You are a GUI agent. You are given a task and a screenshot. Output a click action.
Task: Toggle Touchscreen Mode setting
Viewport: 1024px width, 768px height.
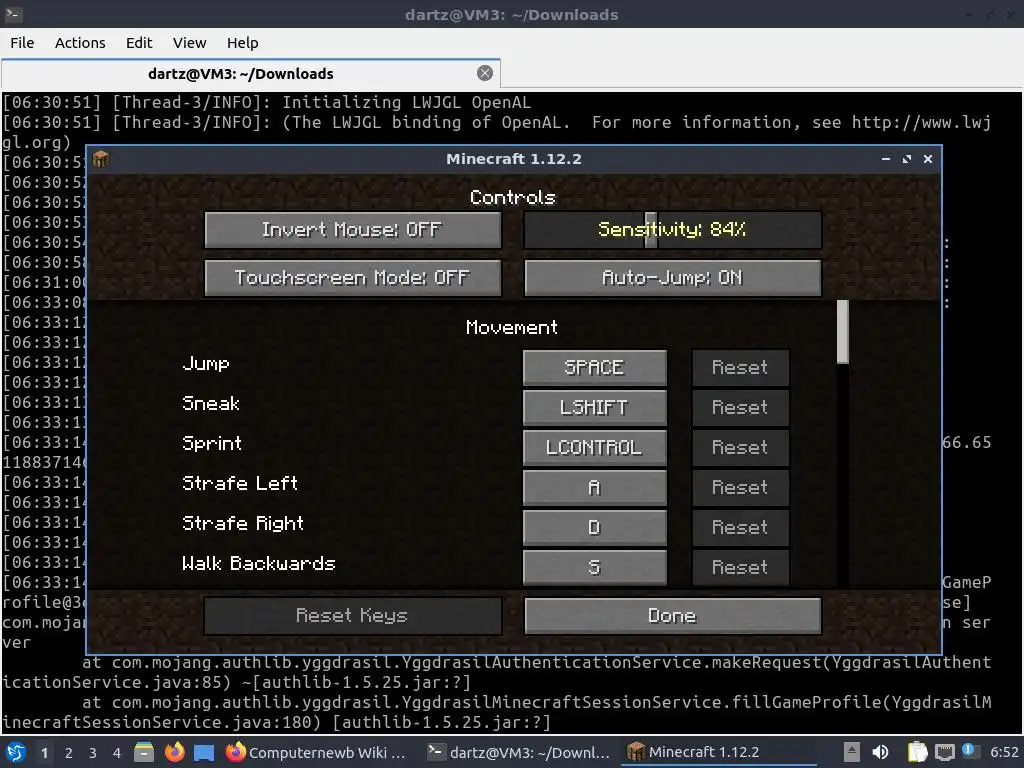coord(353,278)
